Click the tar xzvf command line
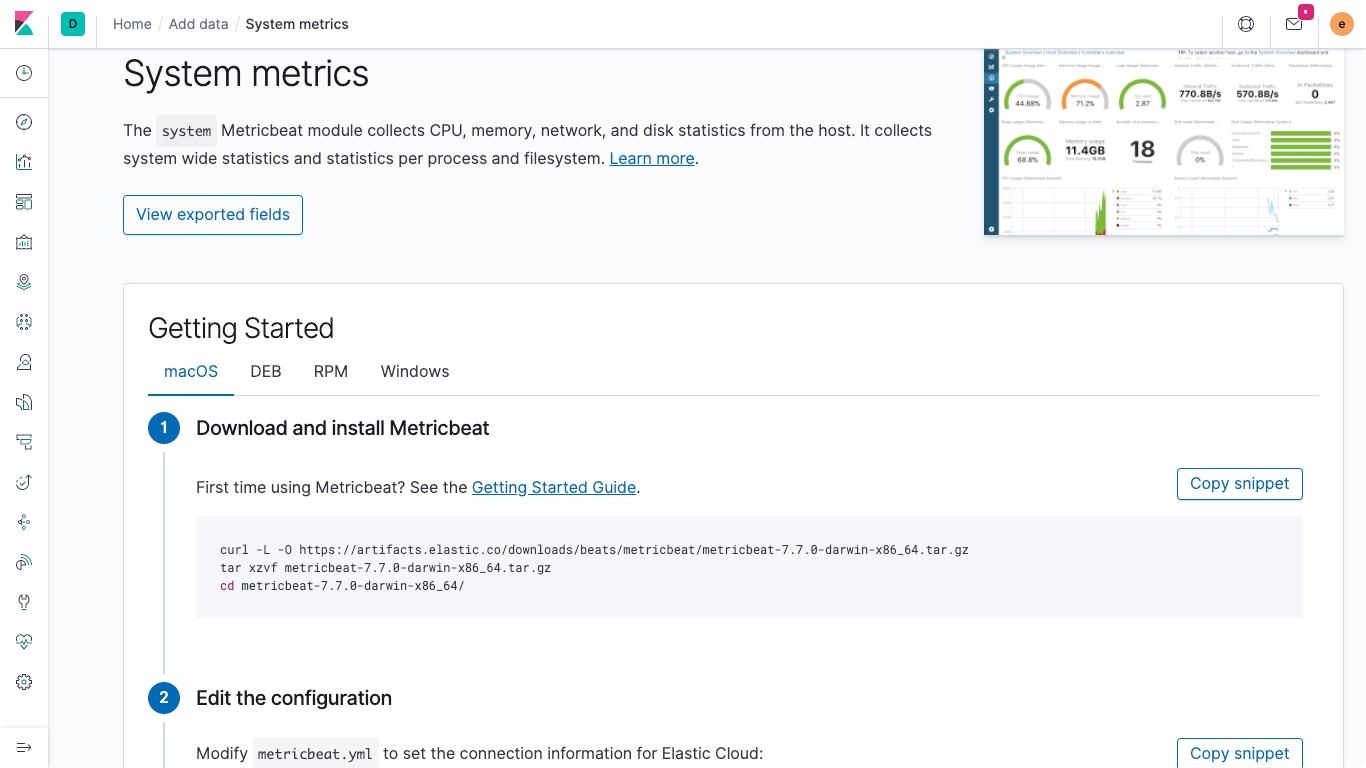 [x=385, y=568]
